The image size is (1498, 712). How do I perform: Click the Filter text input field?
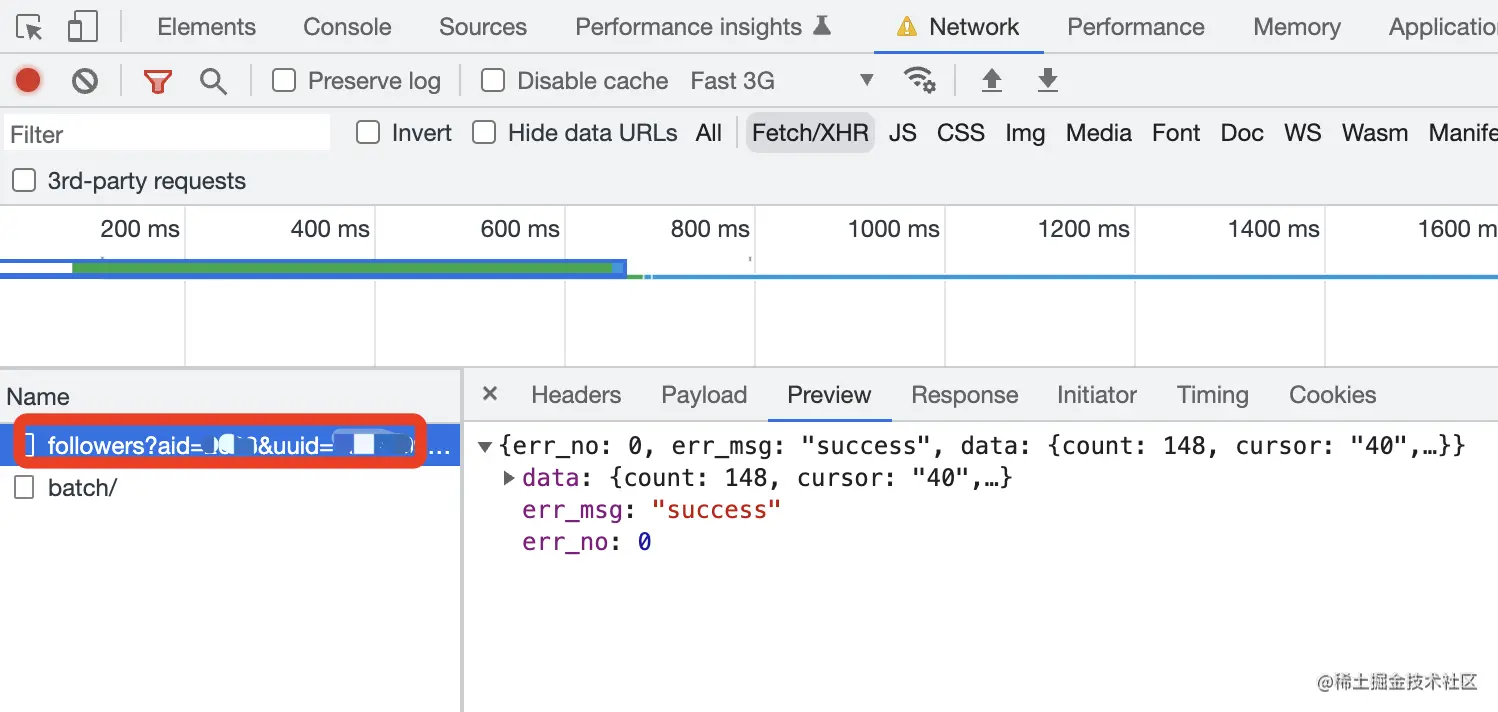(167, 134)
